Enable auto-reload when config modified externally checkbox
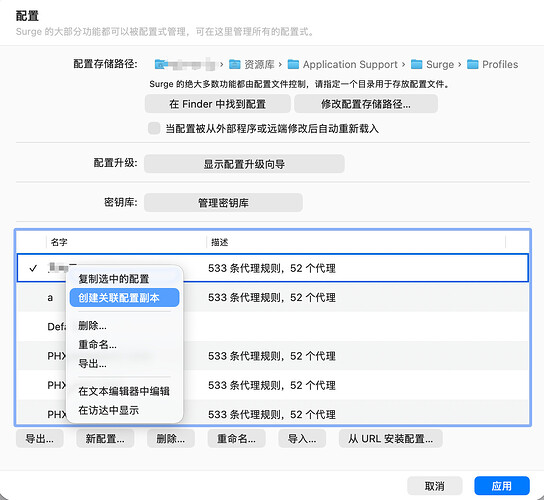544x500 pixels. 154,128
